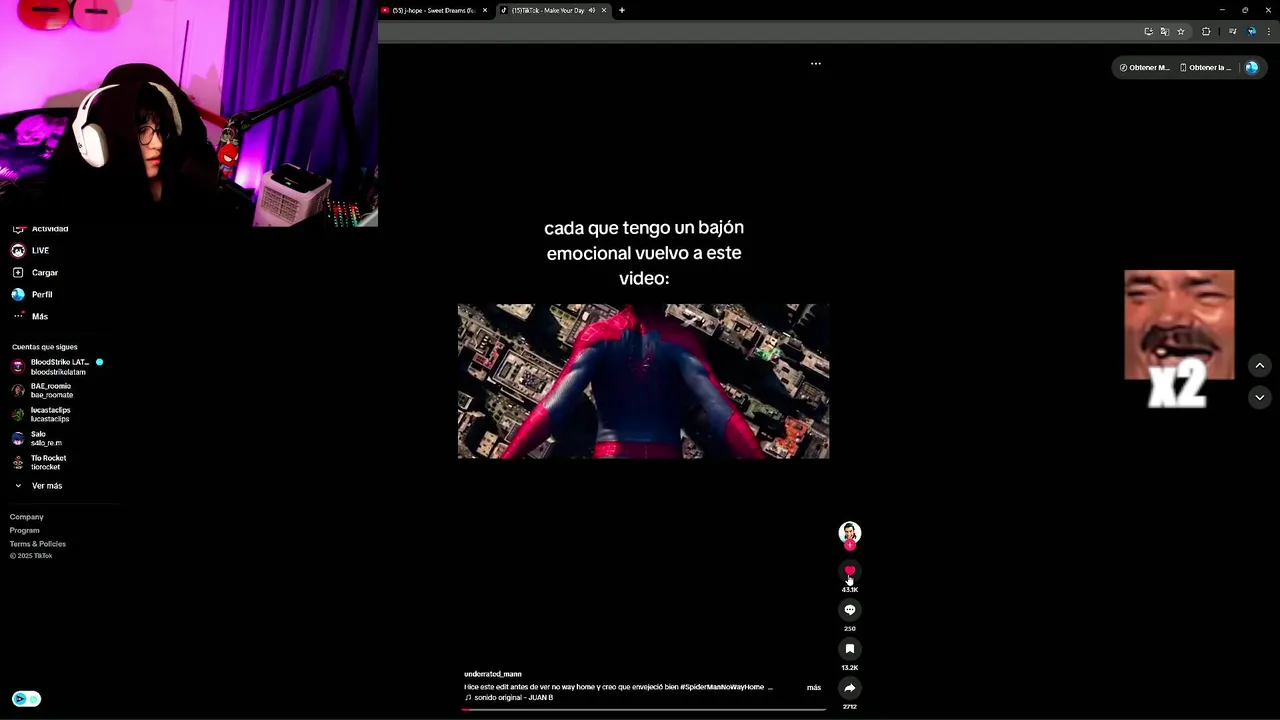Open the browser media control icon
The image size is (1280, 720).
1233,32
